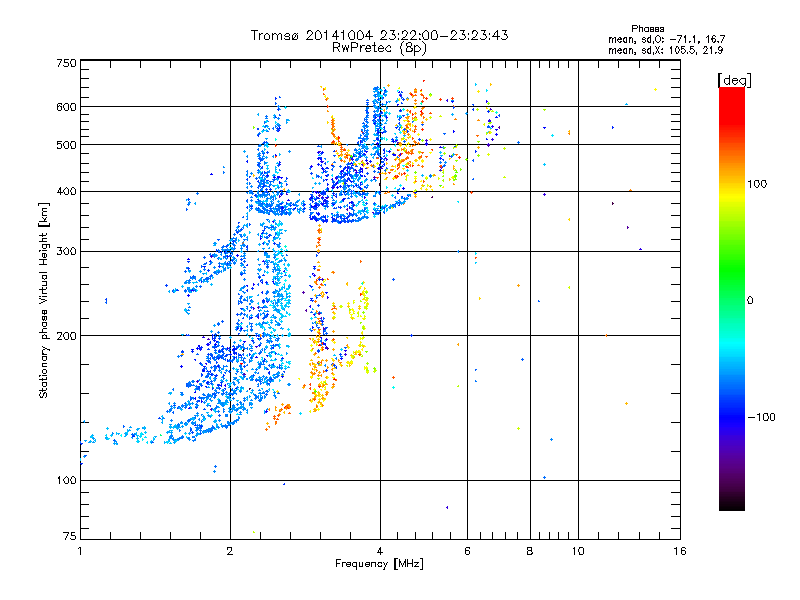This screenshot has height=600, width=800.
Task: Click the 'mean, sd,X: 105.5, 21.9' line
Action: 665,50
